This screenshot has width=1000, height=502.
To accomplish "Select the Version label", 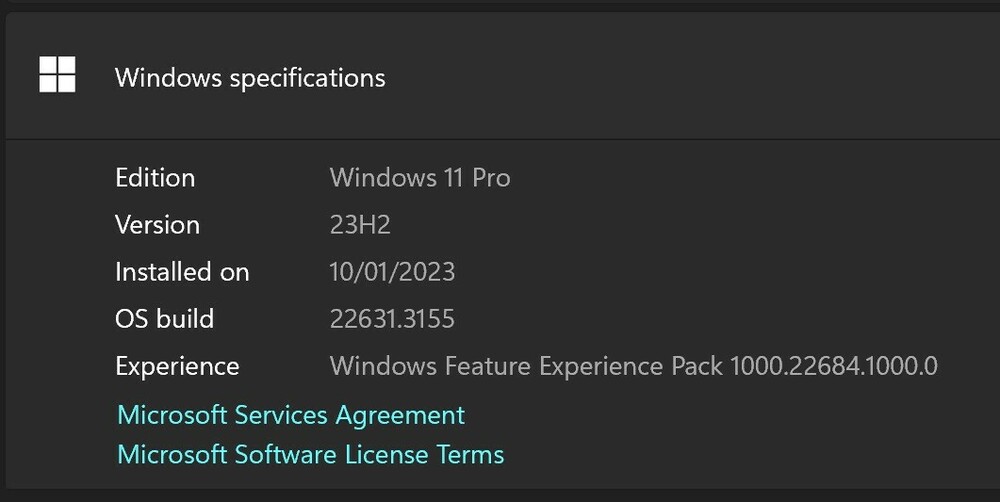I will pos(157,225).
